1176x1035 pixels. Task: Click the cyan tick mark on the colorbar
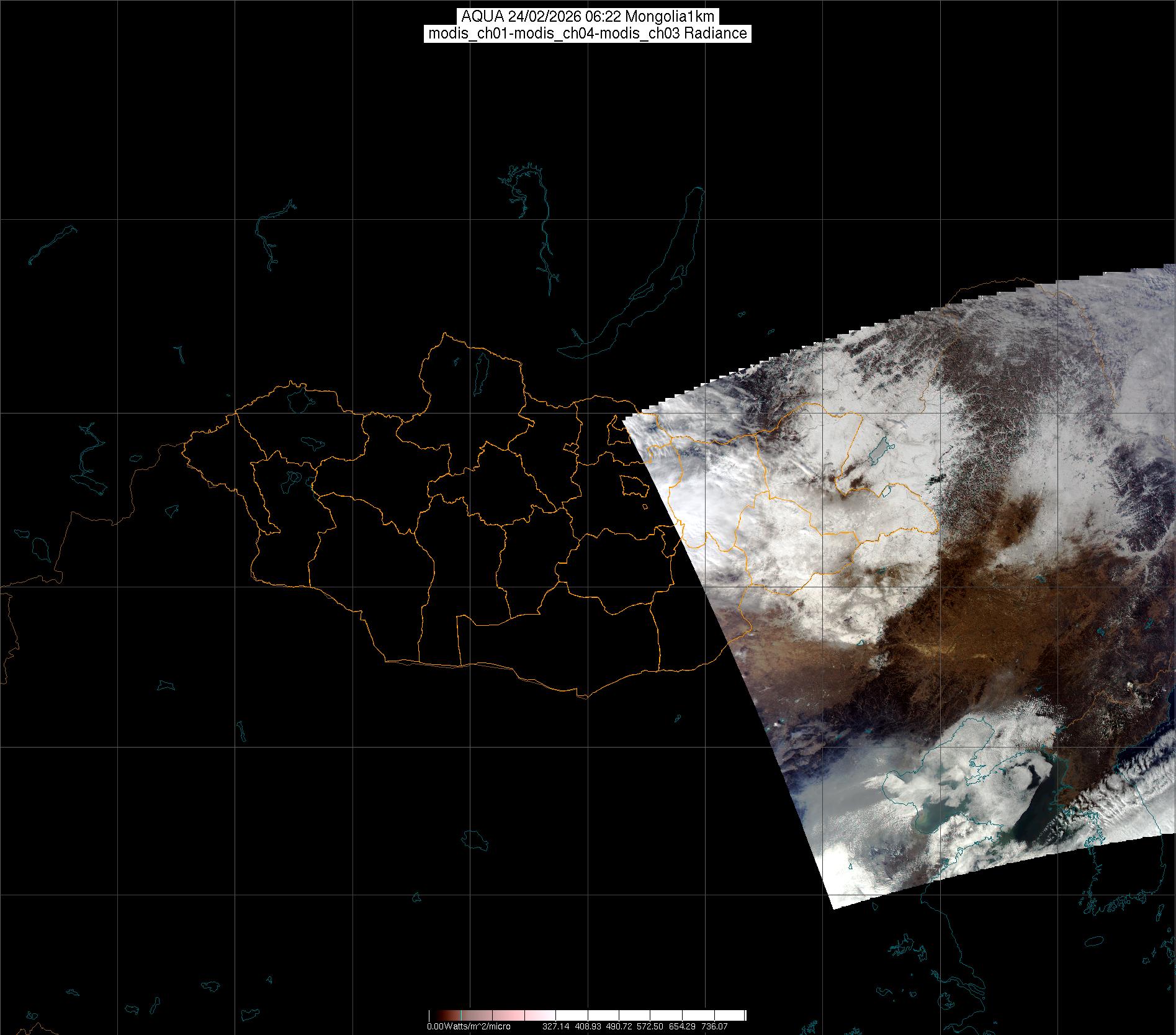461,1015
